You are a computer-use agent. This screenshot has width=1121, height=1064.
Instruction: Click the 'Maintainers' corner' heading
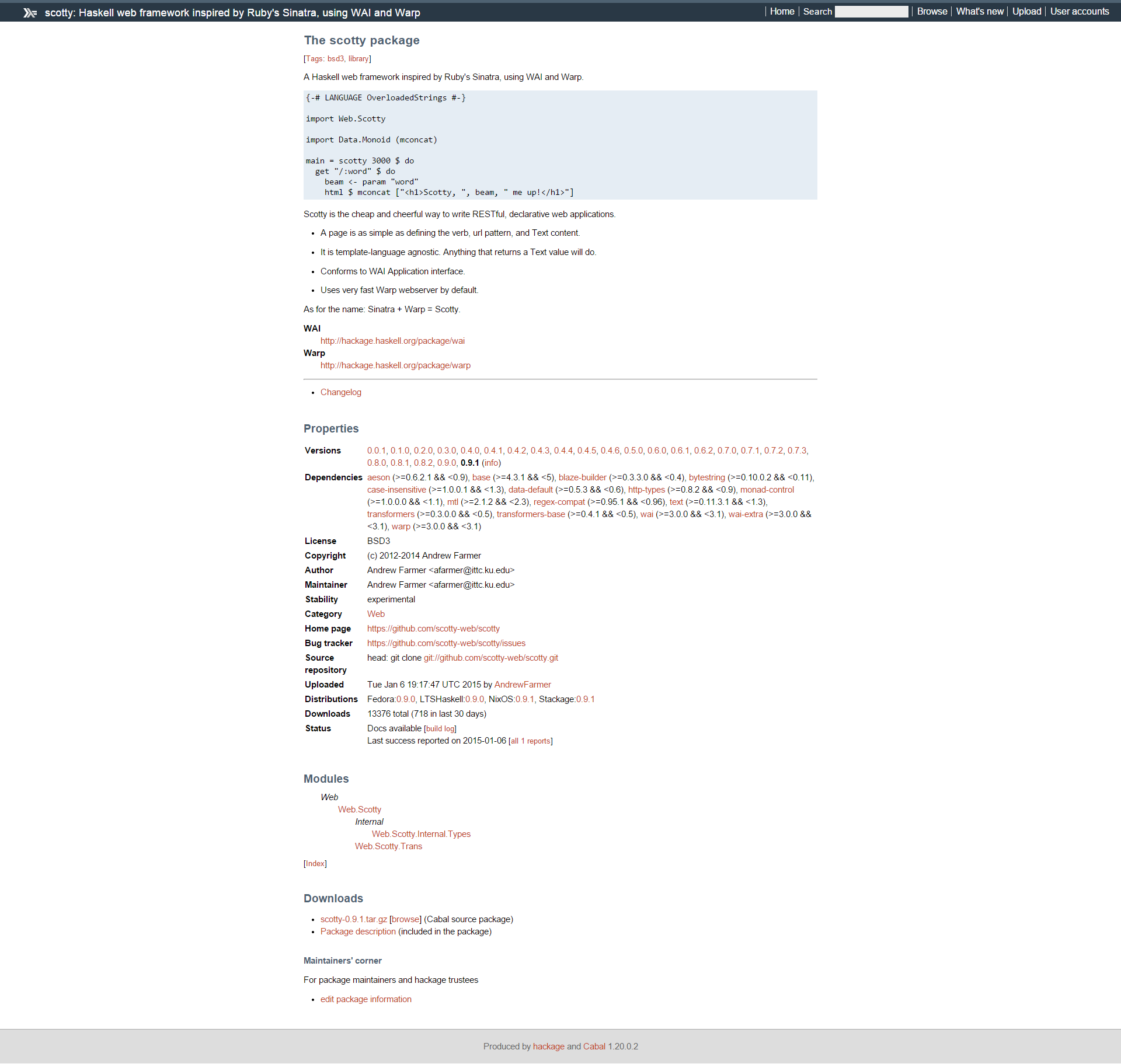click(343, 961)
